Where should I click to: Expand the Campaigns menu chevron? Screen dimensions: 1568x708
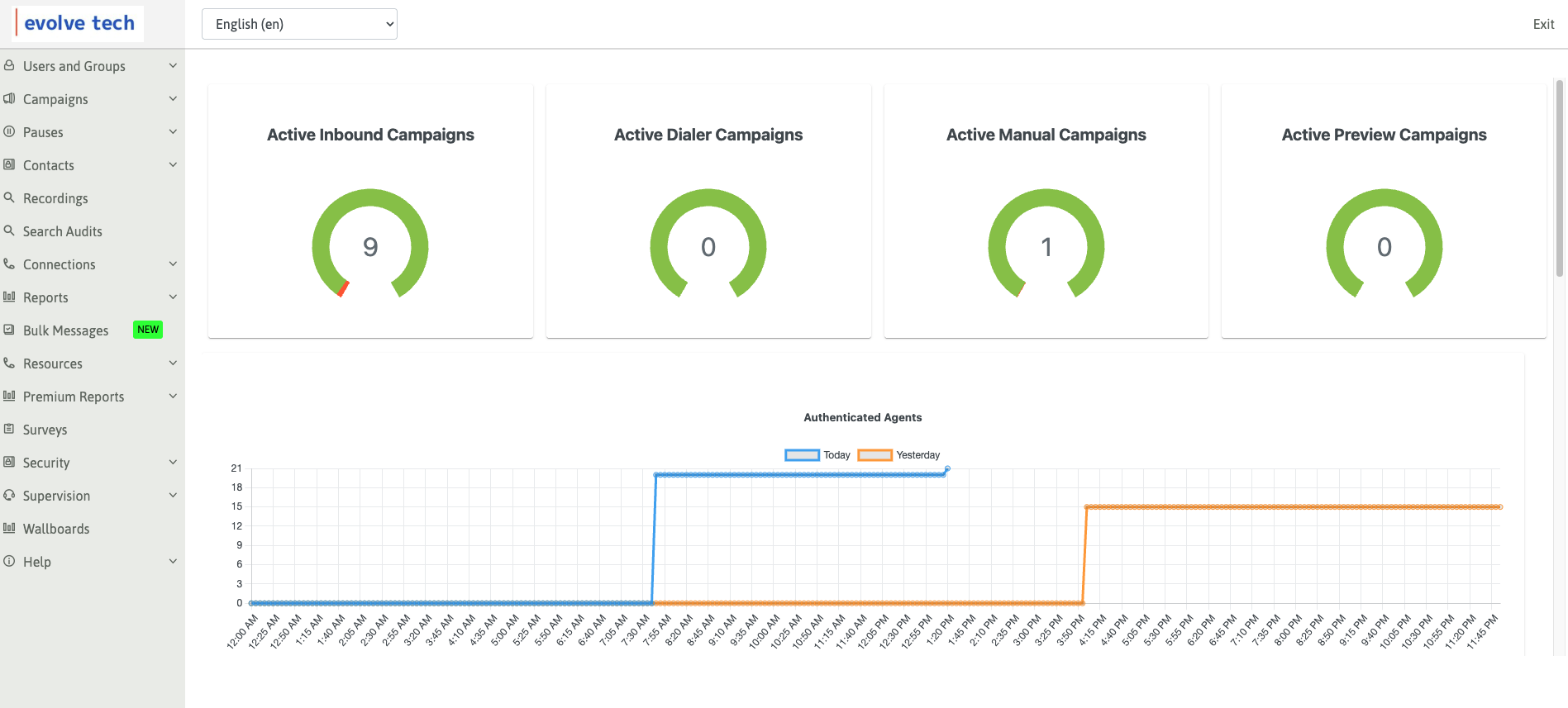(x=173, y=98)
